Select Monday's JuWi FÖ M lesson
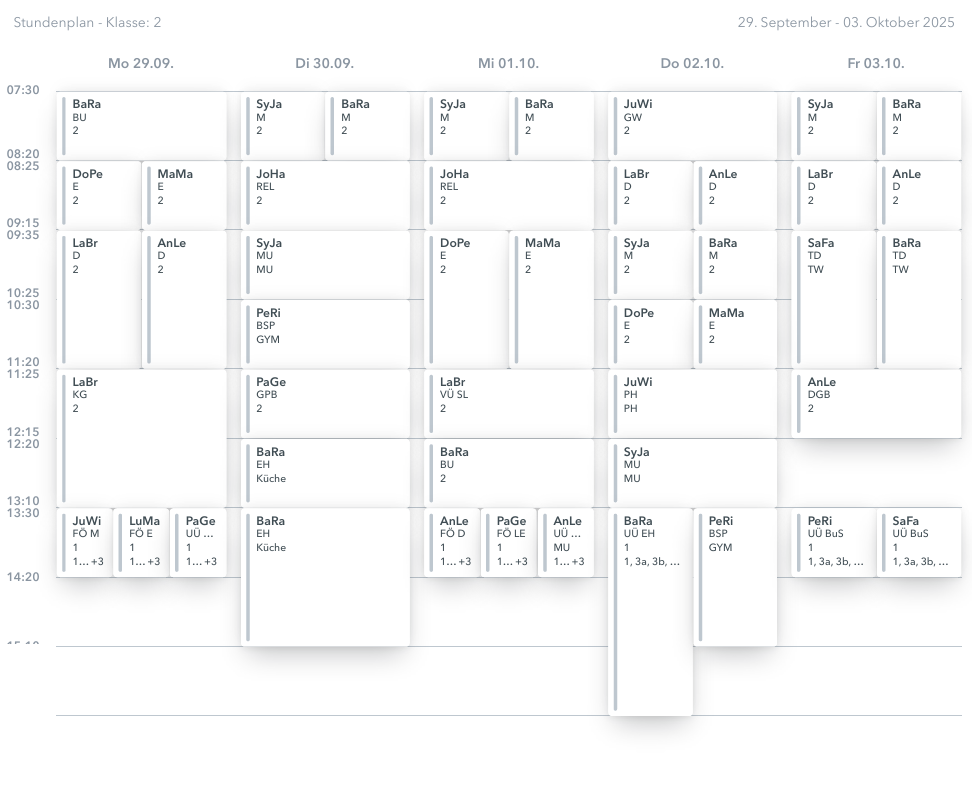 coord(84,542)
